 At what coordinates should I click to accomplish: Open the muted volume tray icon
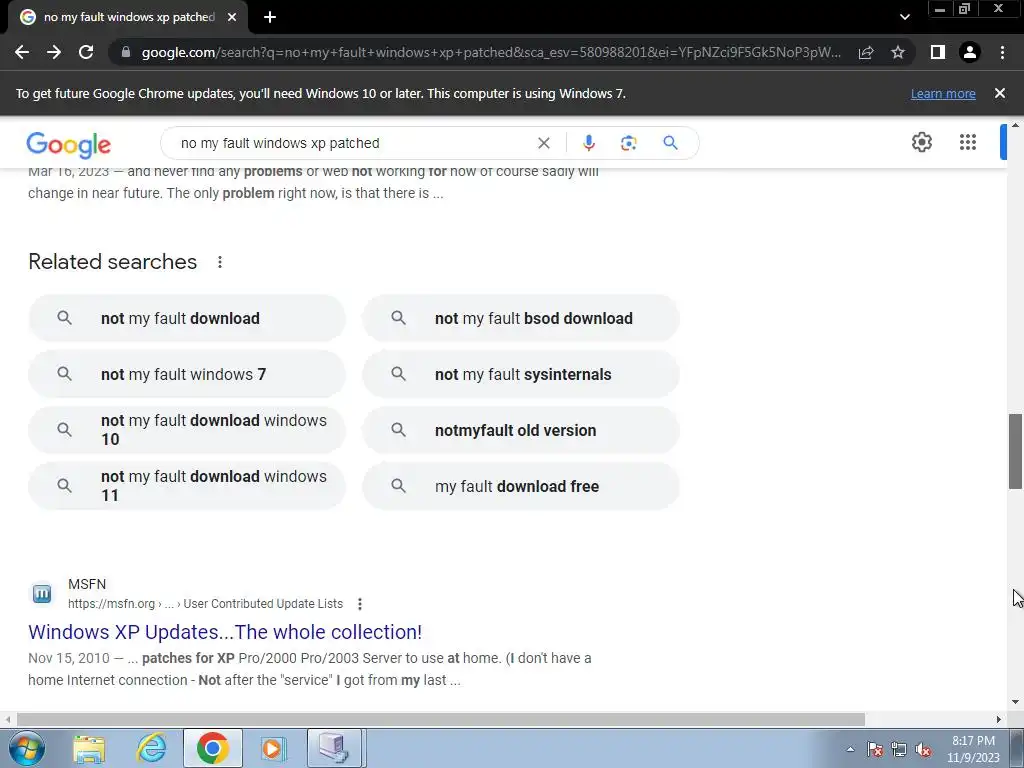point(923,749)
